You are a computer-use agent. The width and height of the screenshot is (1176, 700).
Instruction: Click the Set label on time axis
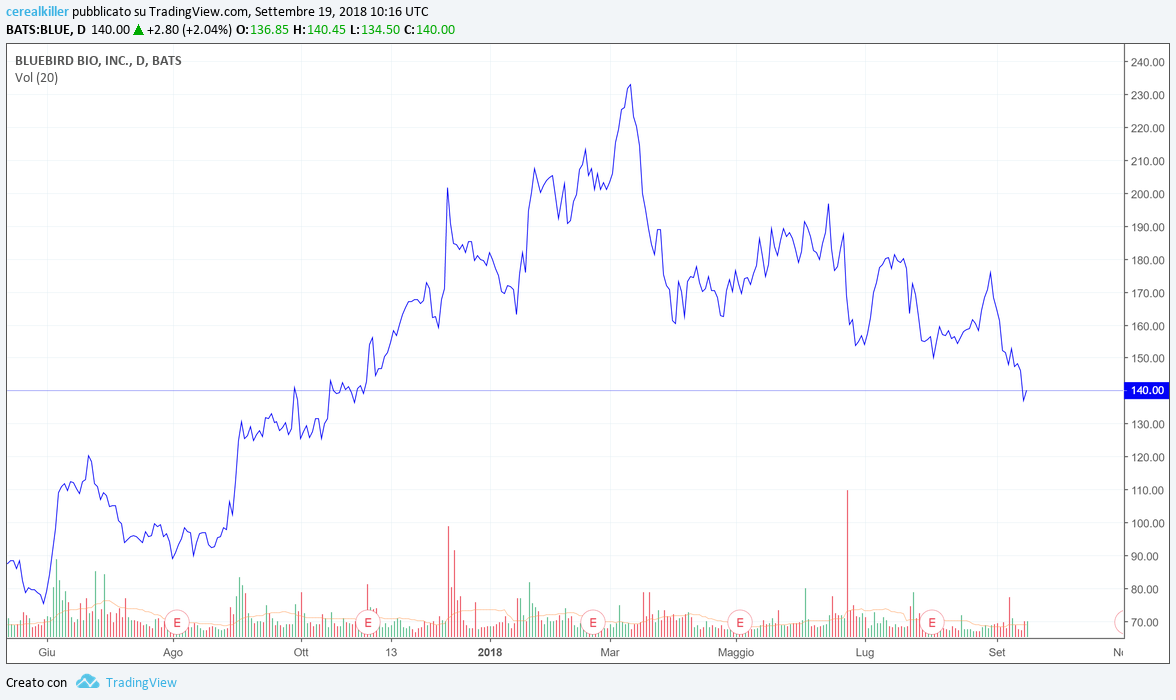point(996,653)
